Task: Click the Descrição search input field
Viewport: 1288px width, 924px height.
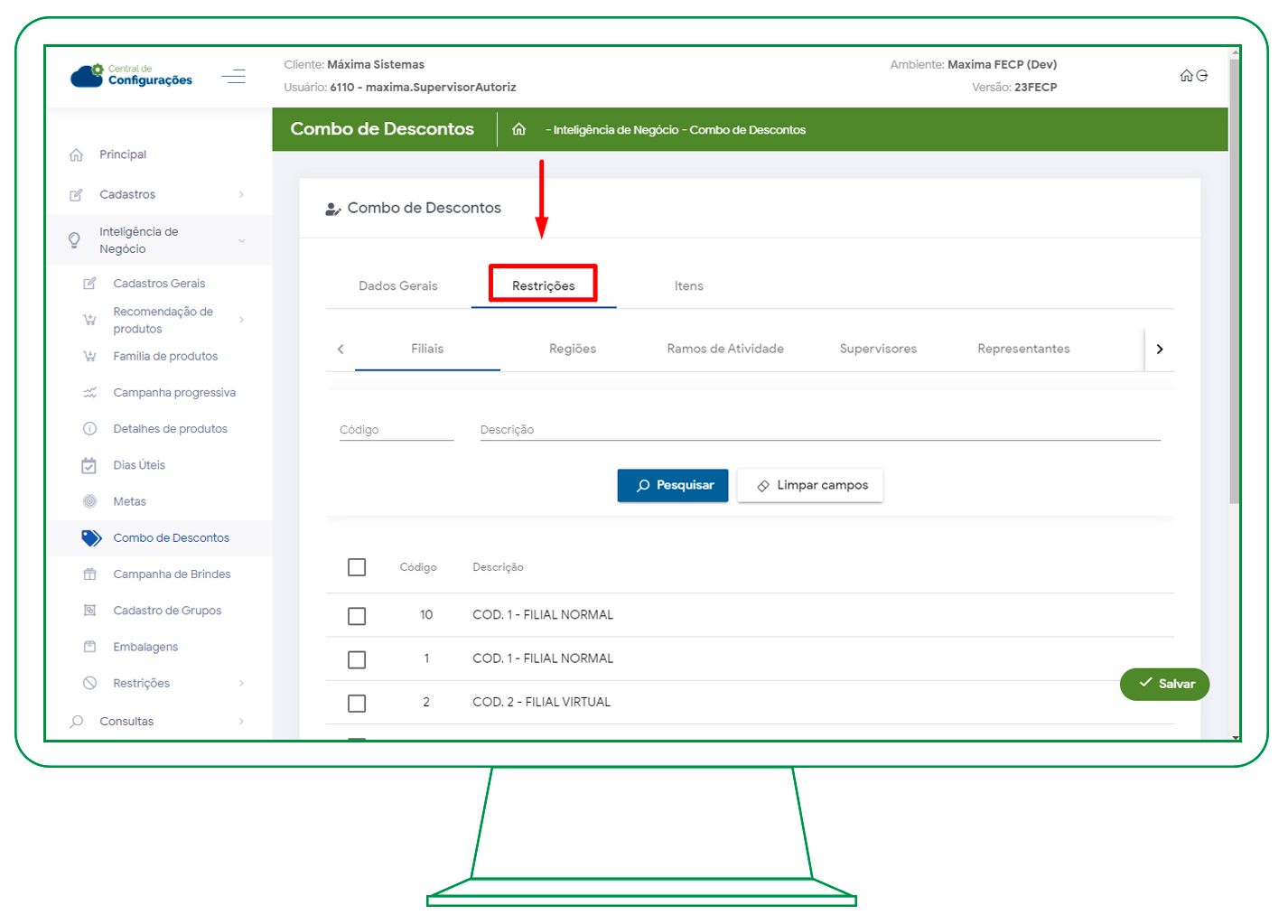Action: click(x=819, y=430)
